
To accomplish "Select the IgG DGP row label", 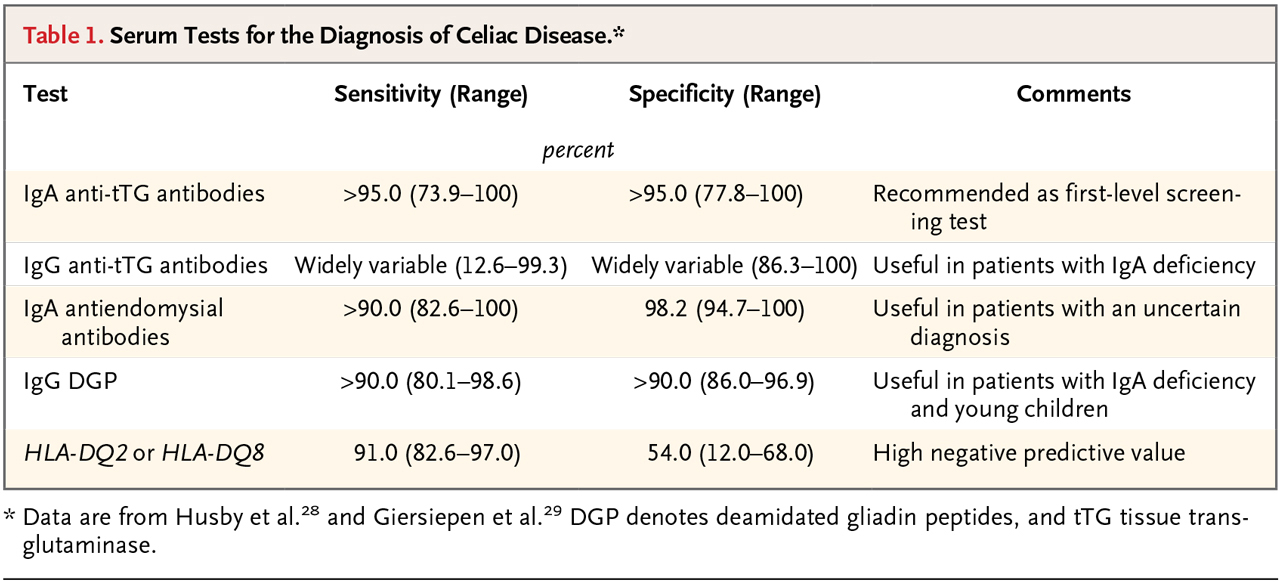I will tap(69, 381).
